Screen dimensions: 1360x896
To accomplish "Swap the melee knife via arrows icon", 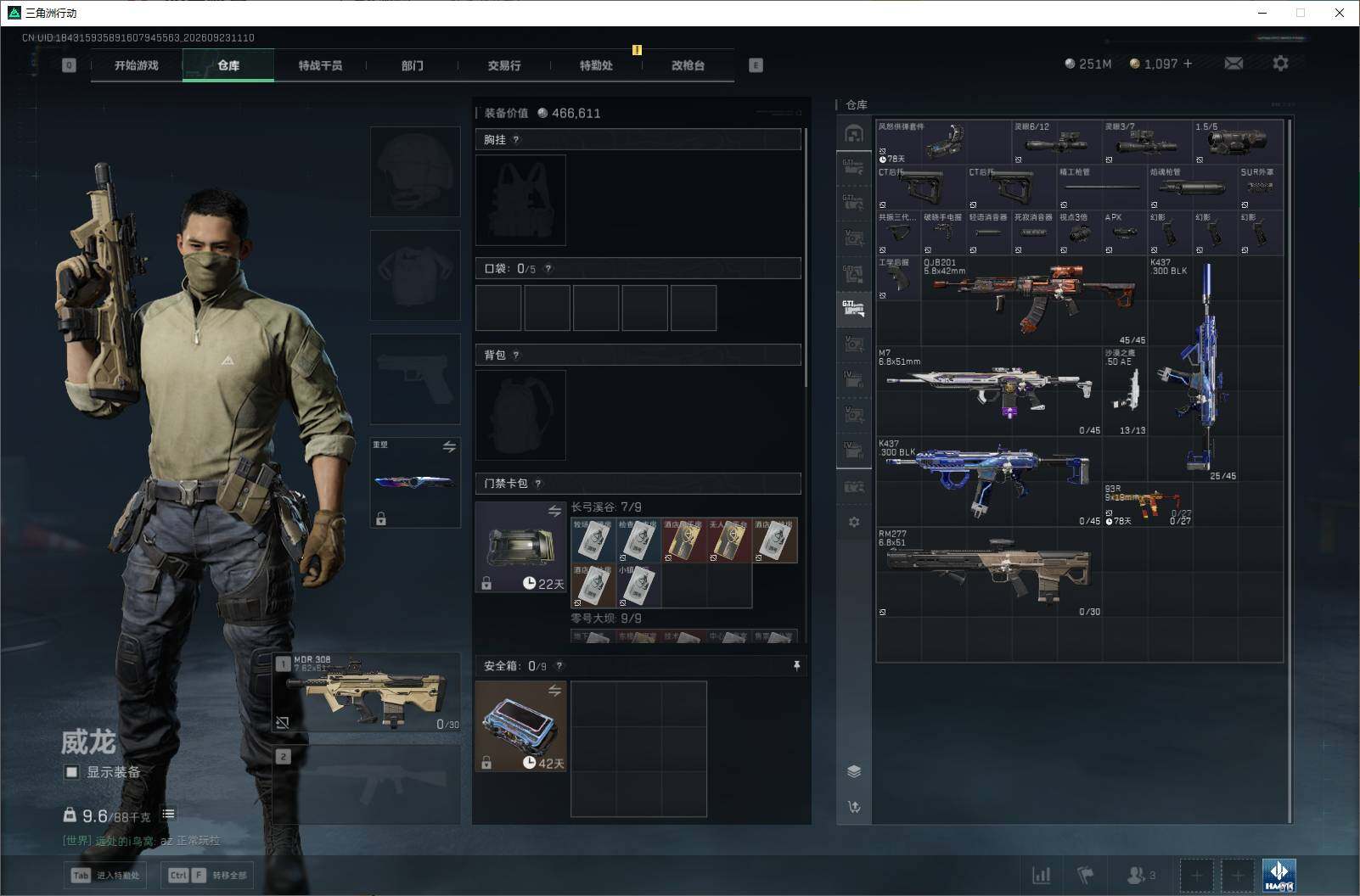I will tap(449, 446).
